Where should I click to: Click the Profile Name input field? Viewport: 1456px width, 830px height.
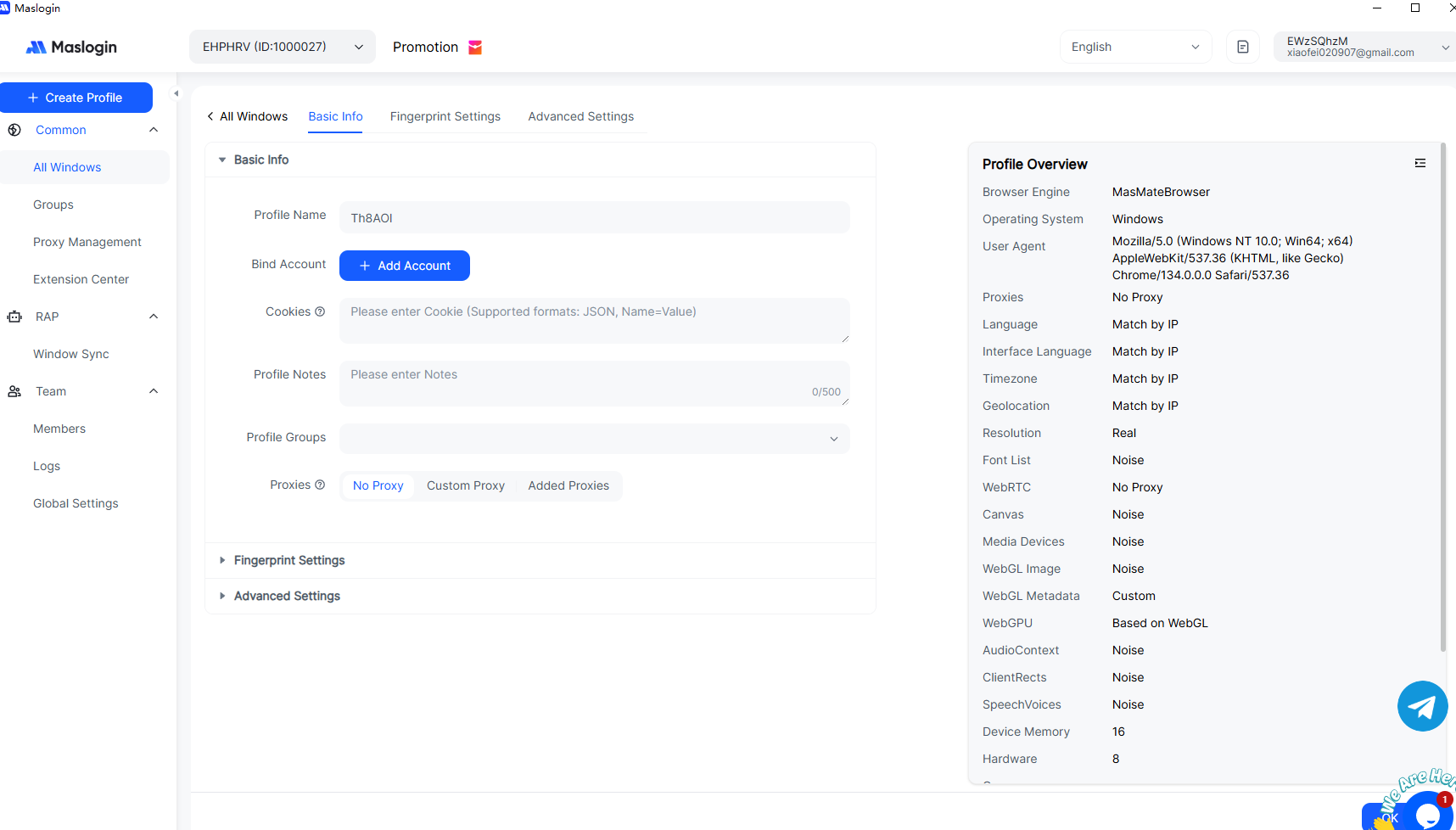594,218
